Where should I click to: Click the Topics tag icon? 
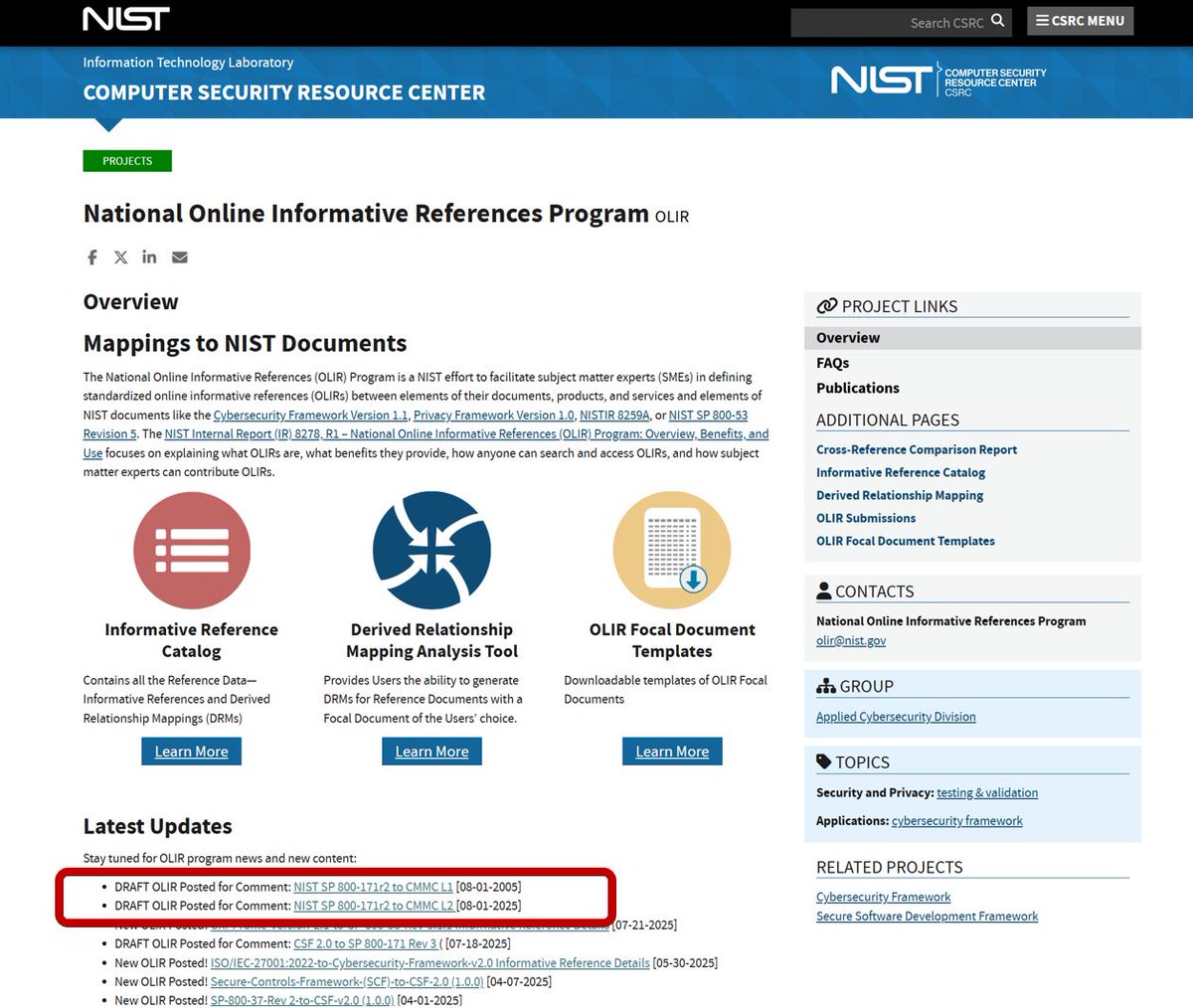click(824, 761)
